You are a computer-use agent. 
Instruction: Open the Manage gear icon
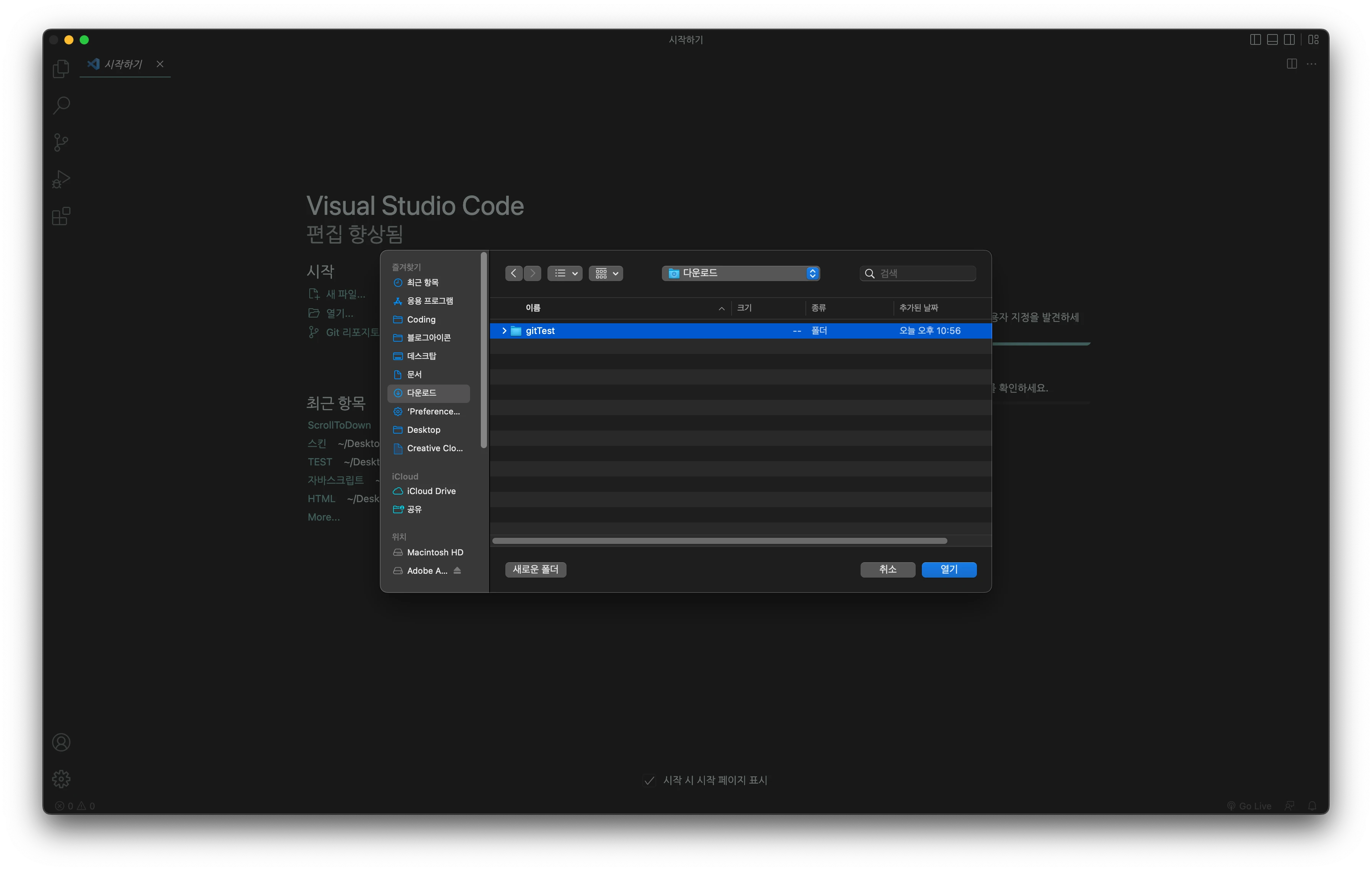61,779
